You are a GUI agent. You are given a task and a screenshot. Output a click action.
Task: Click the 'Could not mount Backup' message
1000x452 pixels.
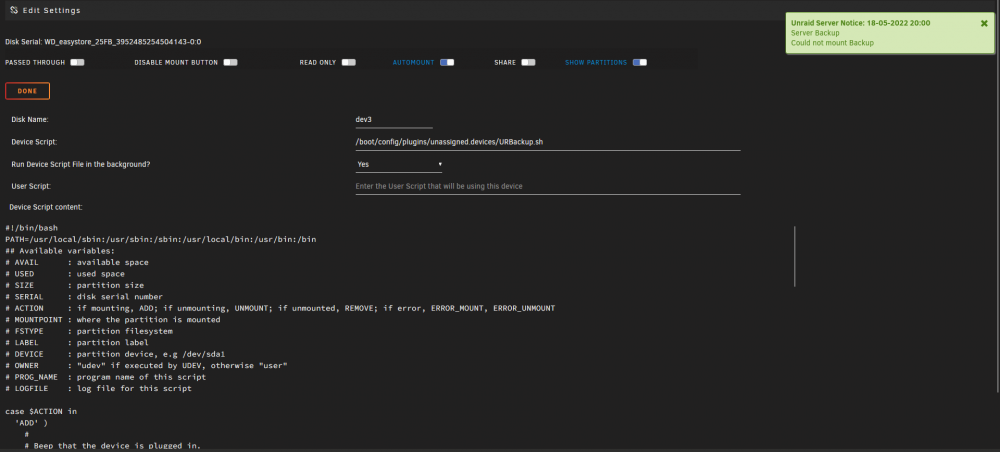[832, 43]
